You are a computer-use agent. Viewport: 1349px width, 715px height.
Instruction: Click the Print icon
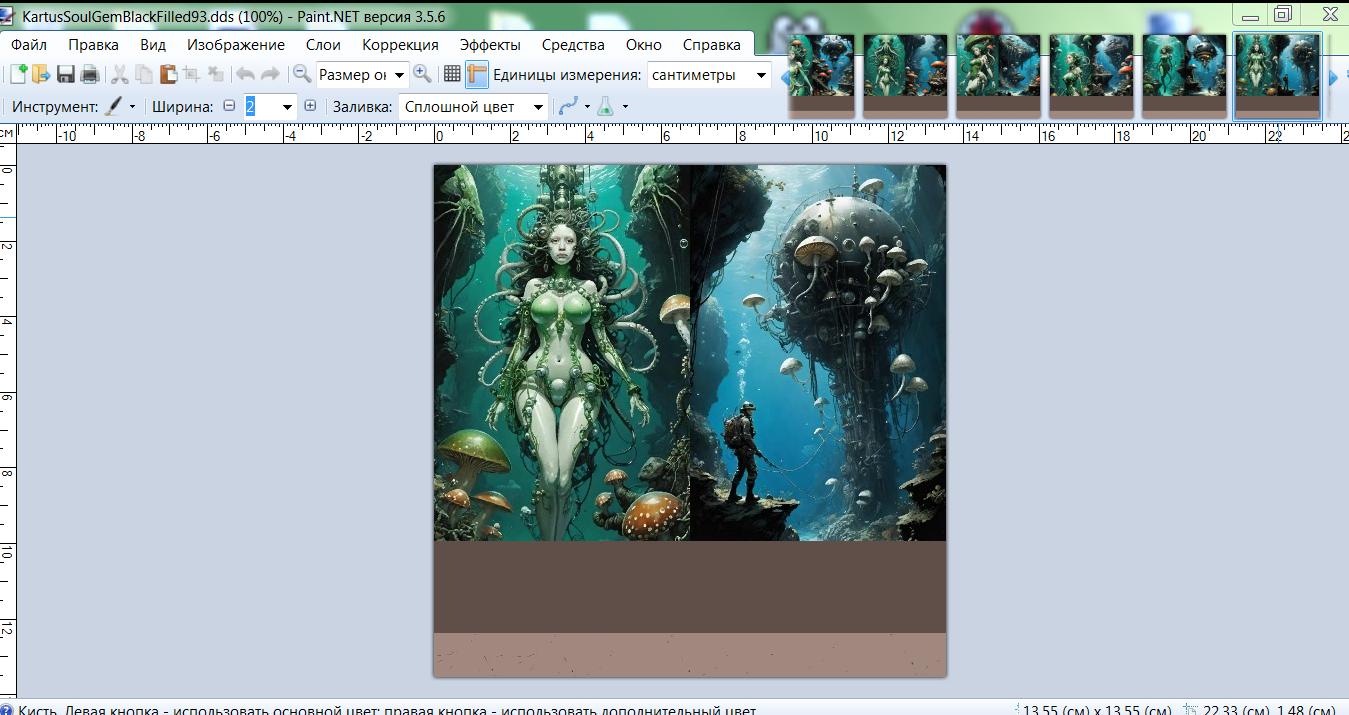(89, 75)
